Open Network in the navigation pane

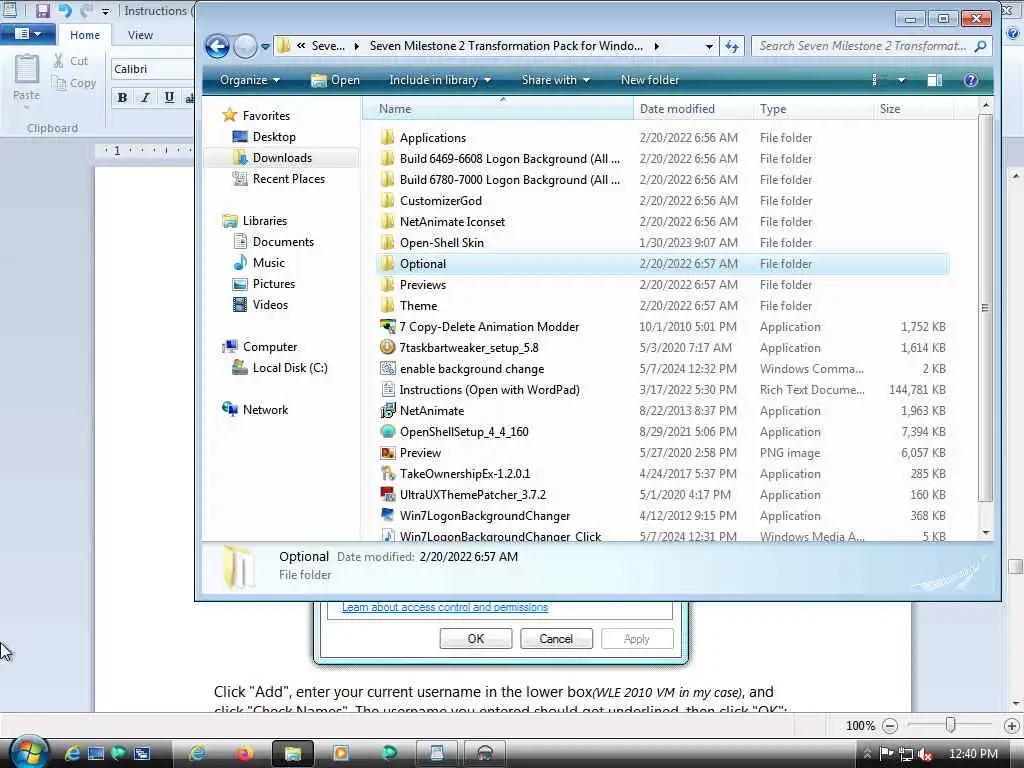[x=255, y=409]
